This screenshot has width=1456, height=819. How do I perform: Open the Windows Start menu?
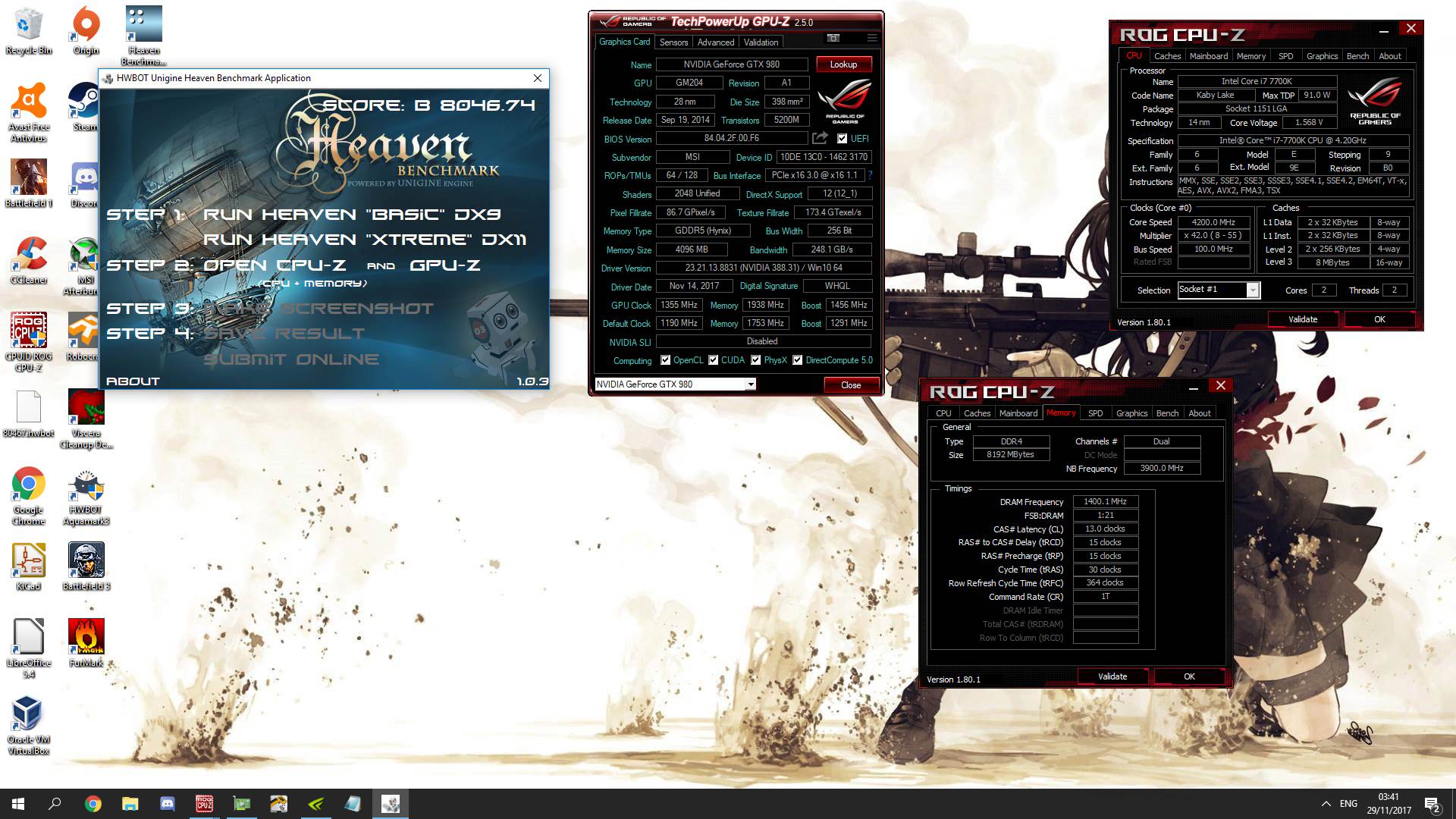click(x=18, y=804)
